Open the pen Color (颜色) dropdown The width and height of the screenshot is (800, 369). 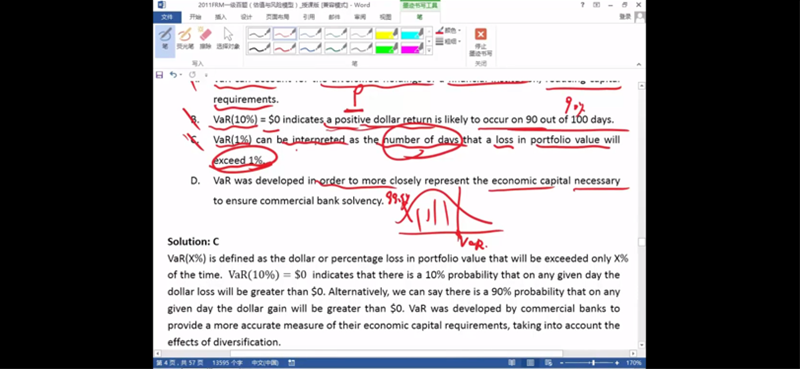(448, 31)
